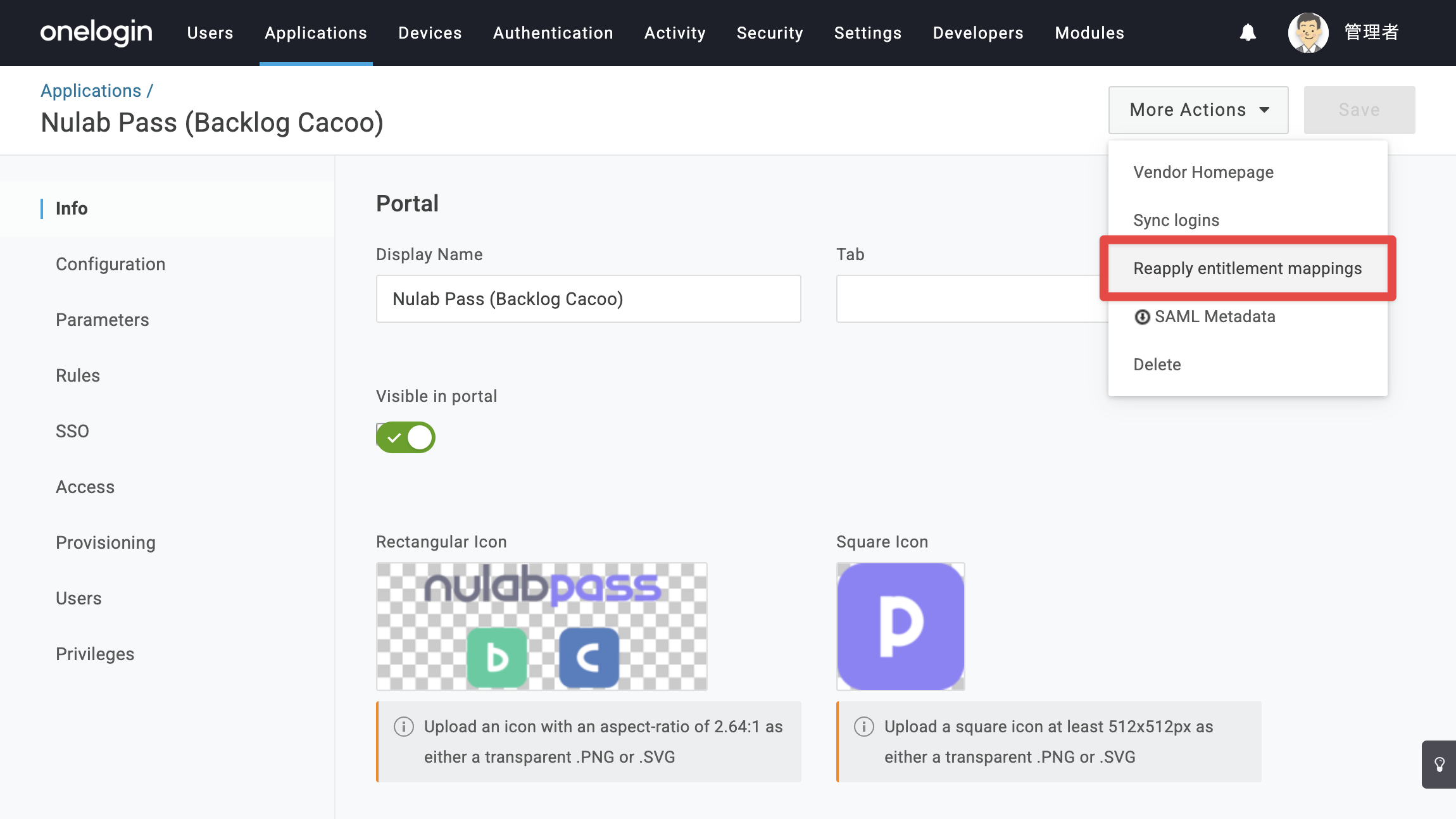The height and width of the screenshot is (819, 1456).
Task: Open the Security menu
Action: click(x=770, y=33)
